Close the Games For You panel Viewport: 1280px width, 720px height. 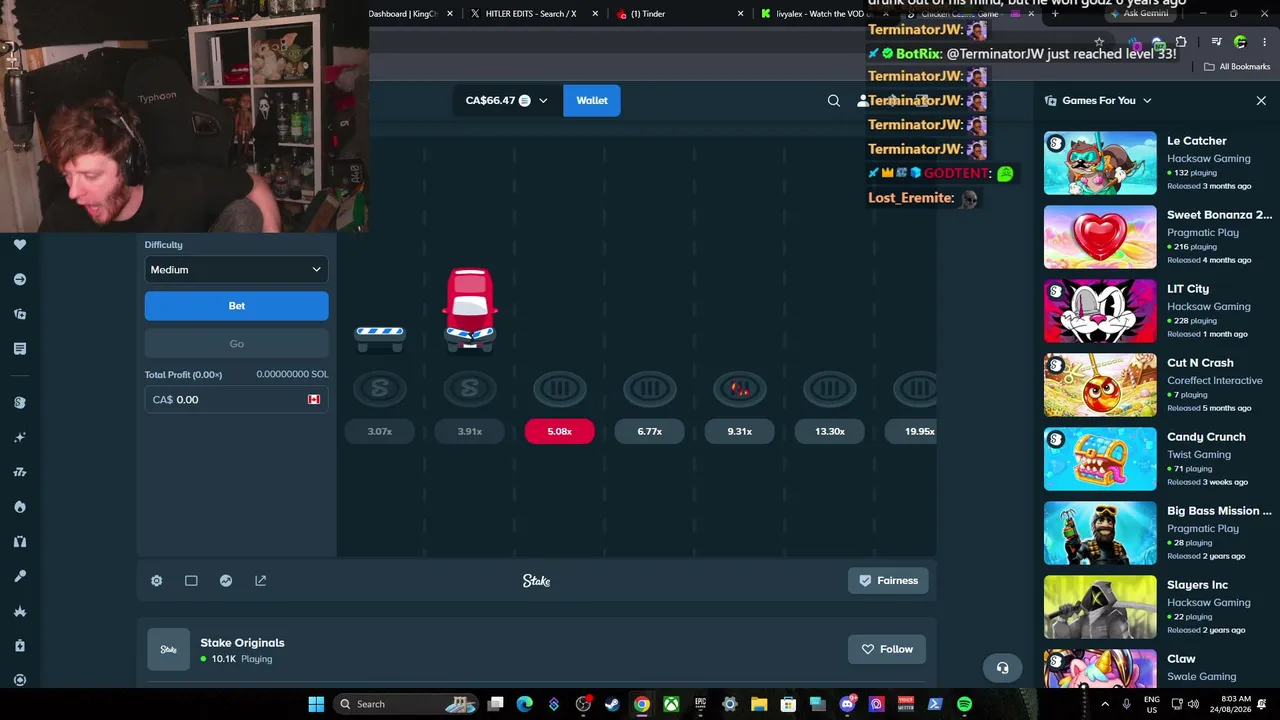(x=1261, y=101)
